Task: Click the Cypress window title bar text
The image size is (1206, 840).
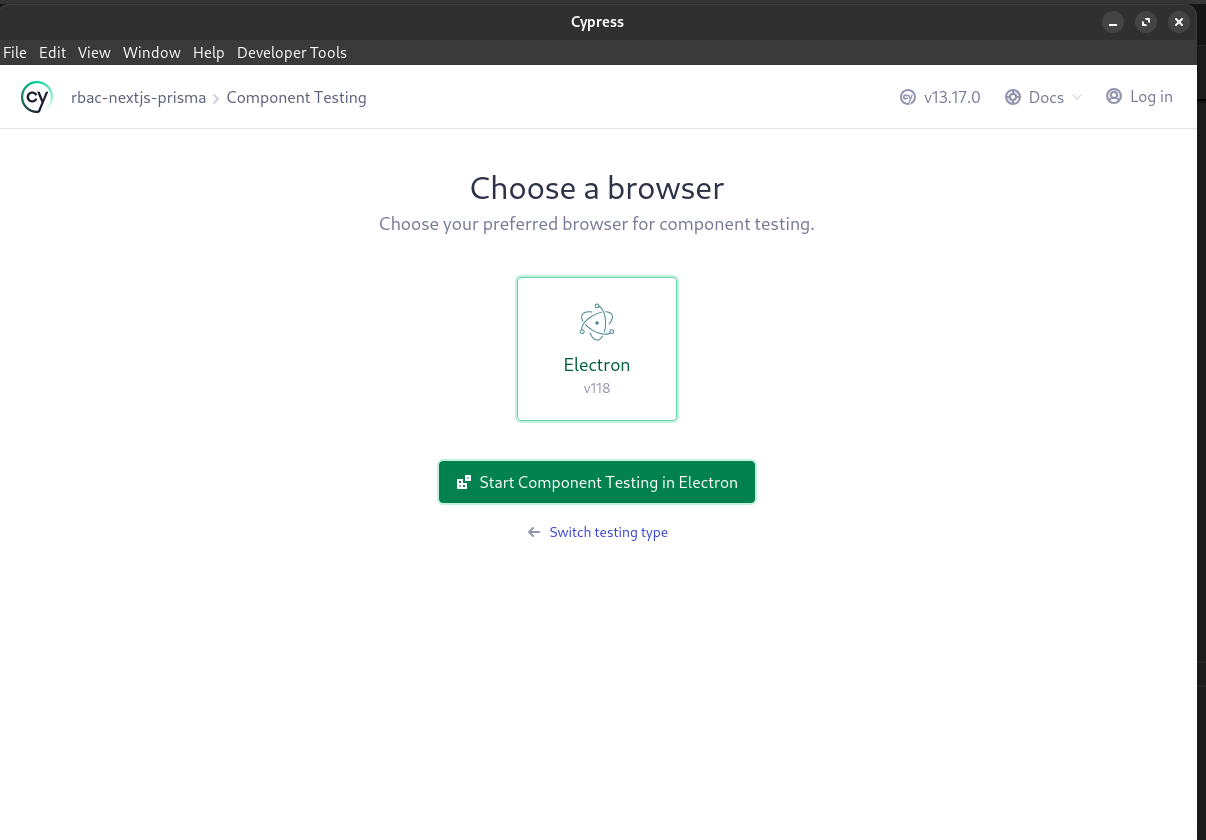Action: pos(598,22)
